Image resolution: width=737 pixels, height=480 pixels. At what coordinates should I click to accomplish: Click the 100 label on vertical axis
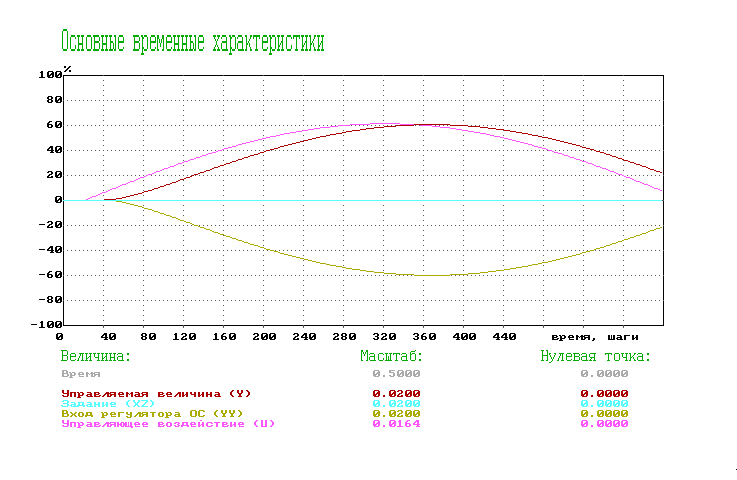(50, 75)
